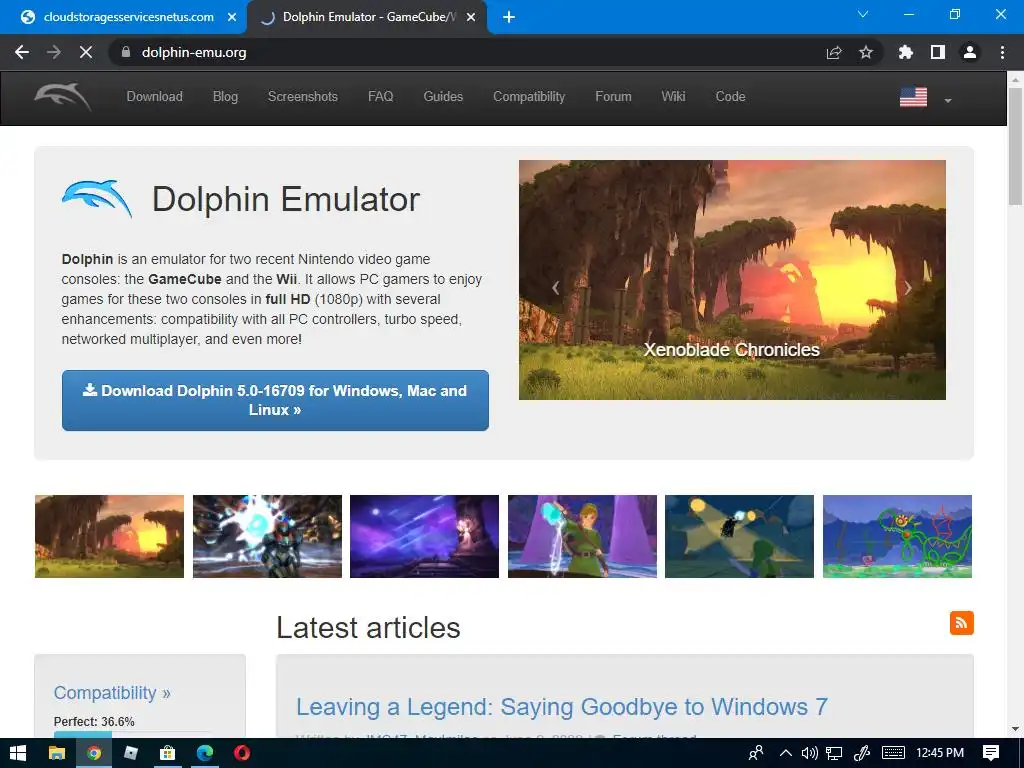The image size is (1024, 768).
Task: Open File Explorer from the taskbar
Action: [57, 753]
